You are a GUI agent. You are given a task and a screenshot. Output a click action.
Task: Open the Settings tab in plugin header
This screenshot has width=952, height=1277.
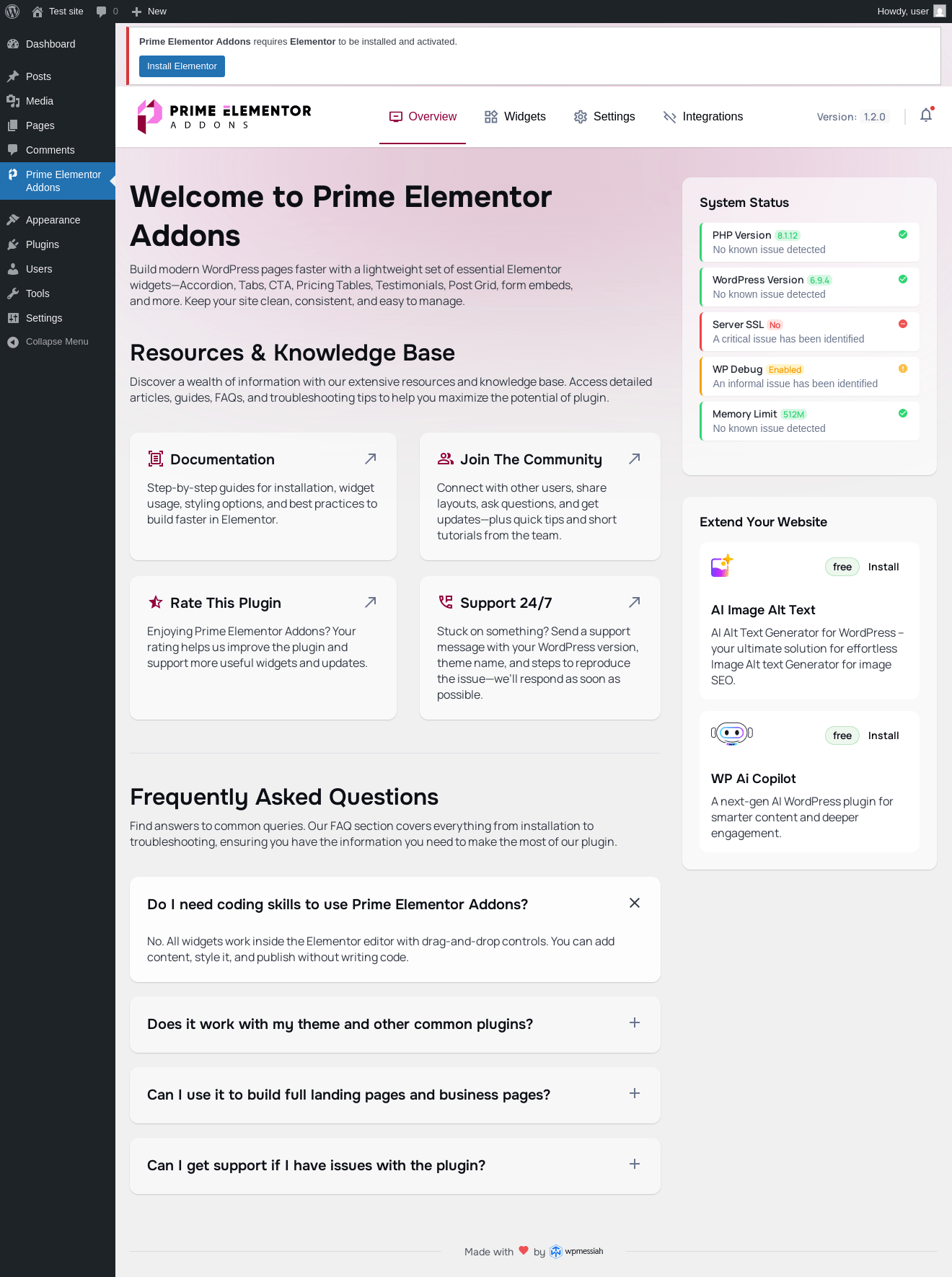pyautogui.click(x=604, y=117)
